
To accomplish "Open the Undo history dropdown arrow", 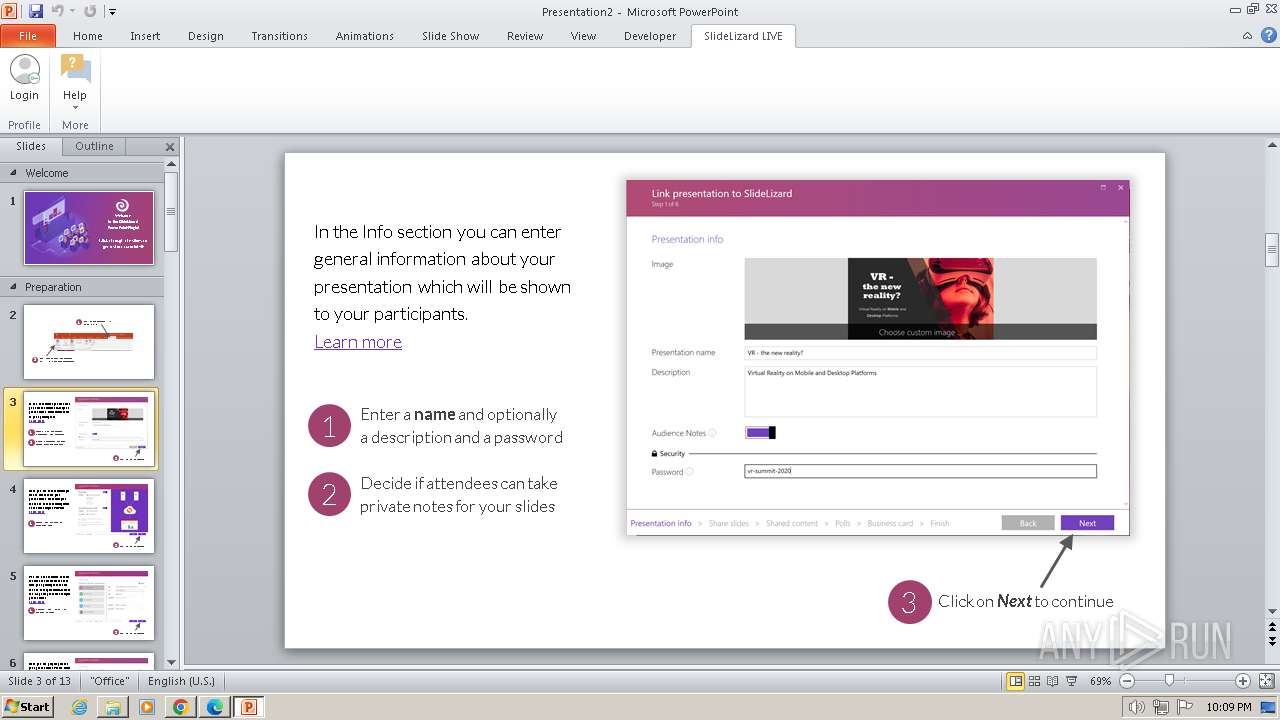I will click(x=72, y=11).
